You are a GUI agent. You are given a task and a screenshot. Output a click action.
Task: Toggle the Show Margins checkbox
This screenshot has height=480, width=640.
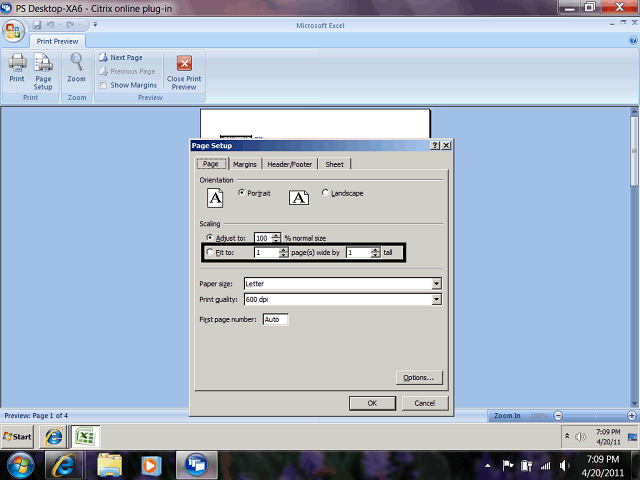103,85
